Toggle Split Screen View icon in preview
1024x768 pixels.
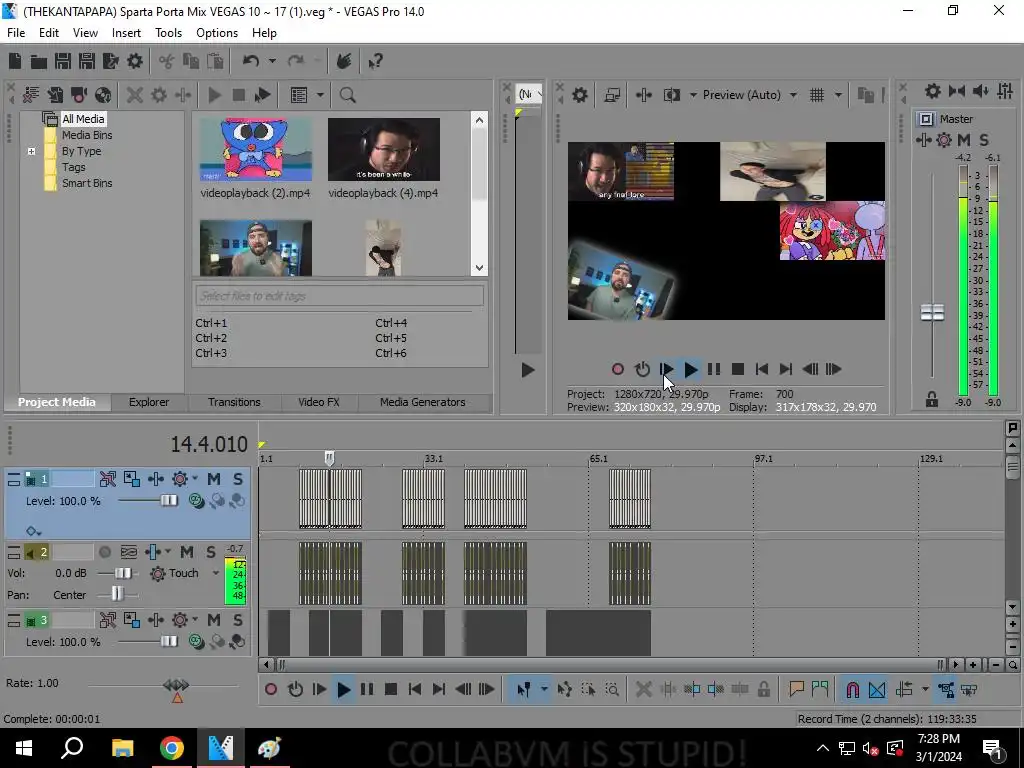(x=672, y=95)
